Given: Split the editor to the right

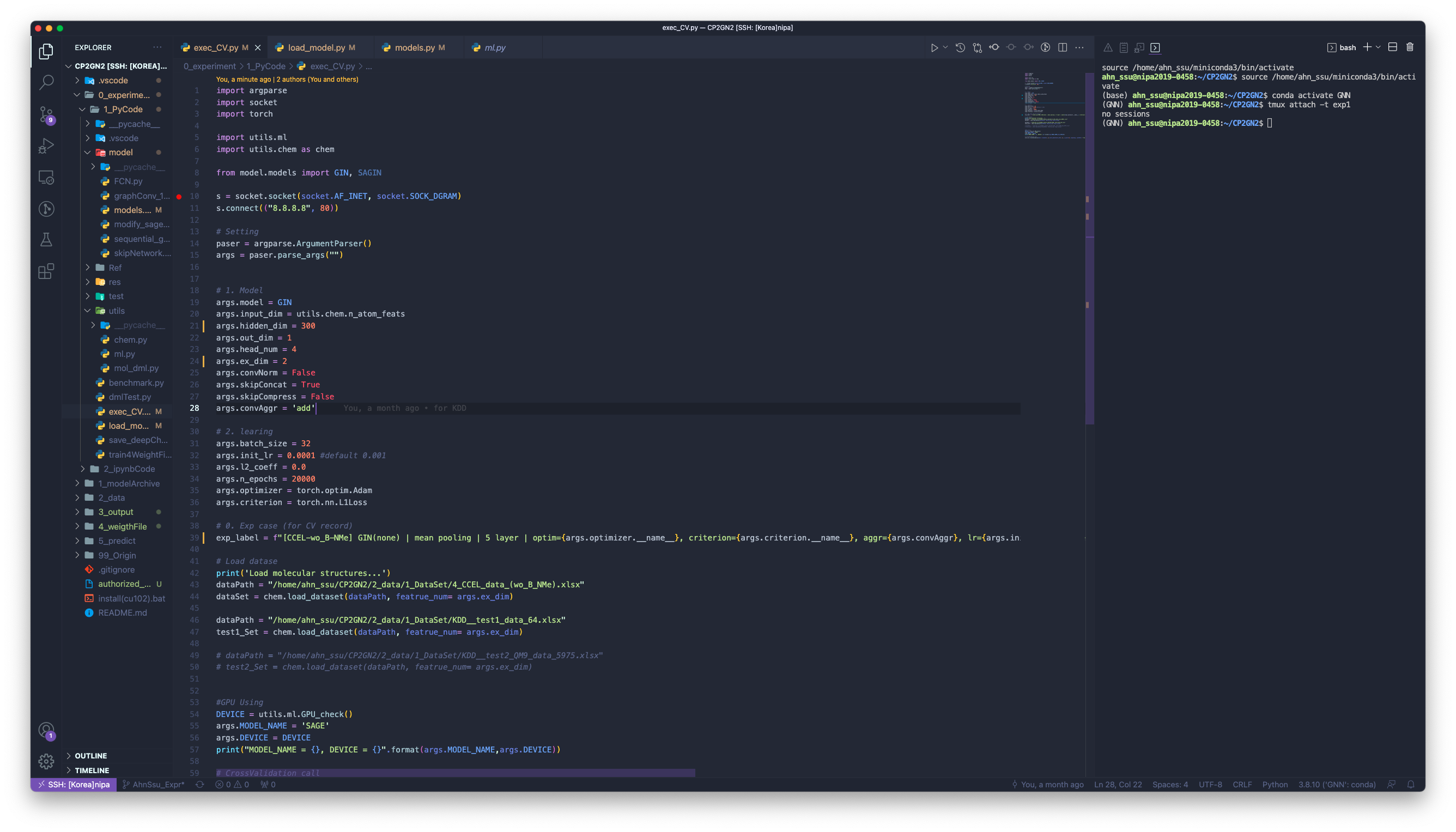Looking at the screenshot, I should click(x=1062, y=47).
